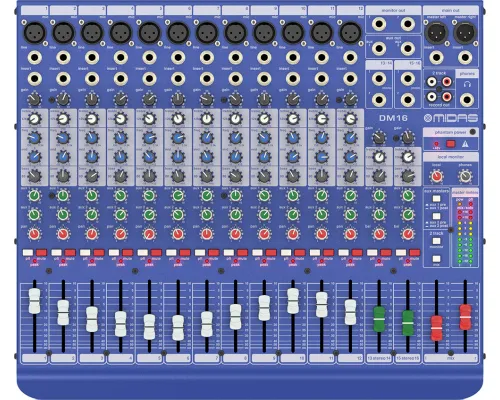The width and height of the screenshot is (500, 400).
Task: Click channel 12 red pan knob
Action: pos(350,234)
